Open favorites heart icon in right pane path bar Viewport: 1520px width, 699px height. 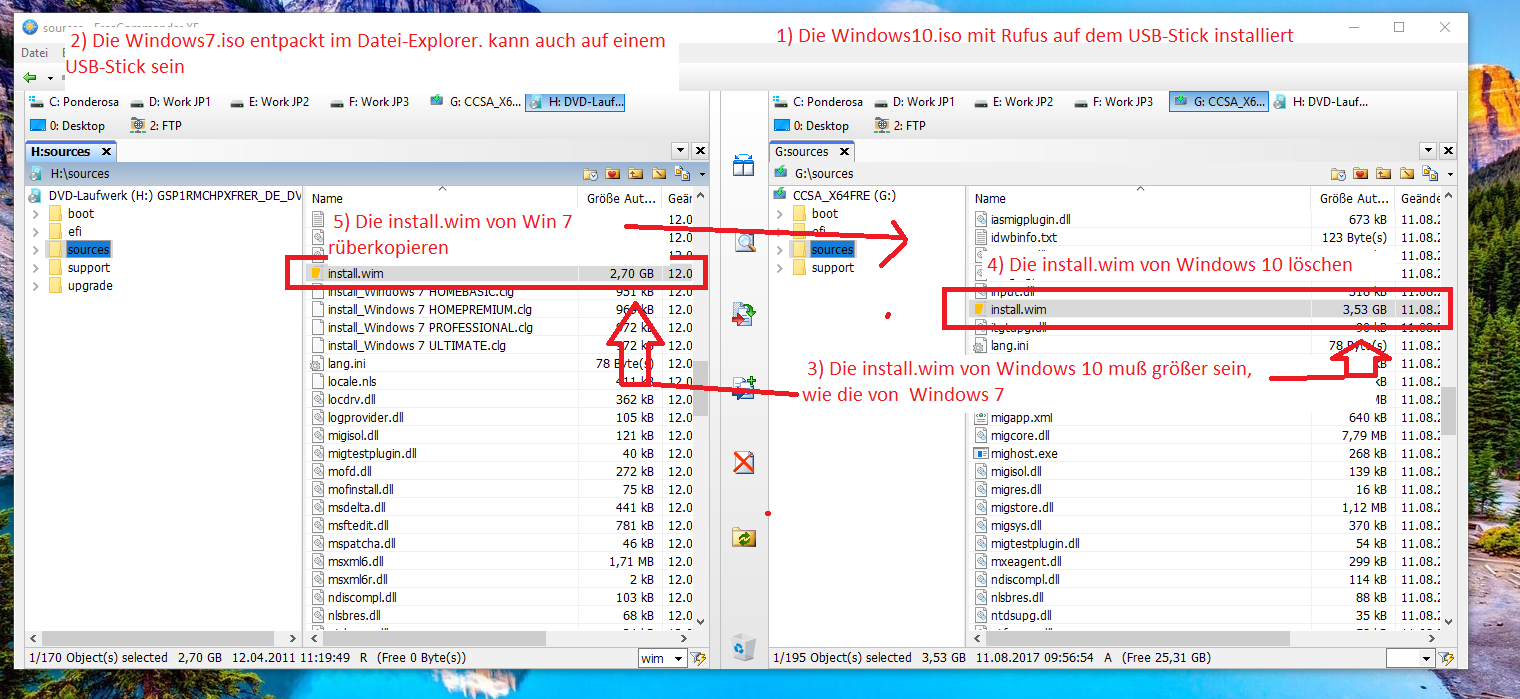1361,174
